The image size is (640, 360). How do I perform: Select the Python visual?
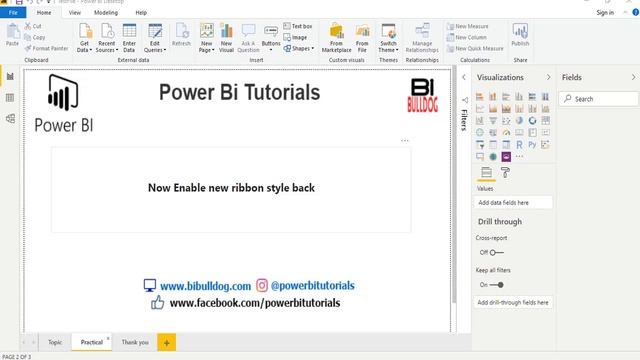[532, 144]
